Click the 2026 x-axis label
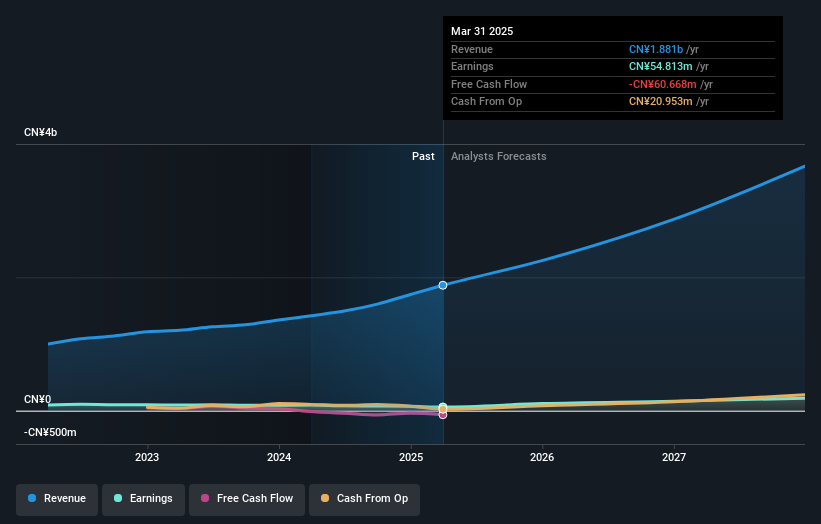 542,457
